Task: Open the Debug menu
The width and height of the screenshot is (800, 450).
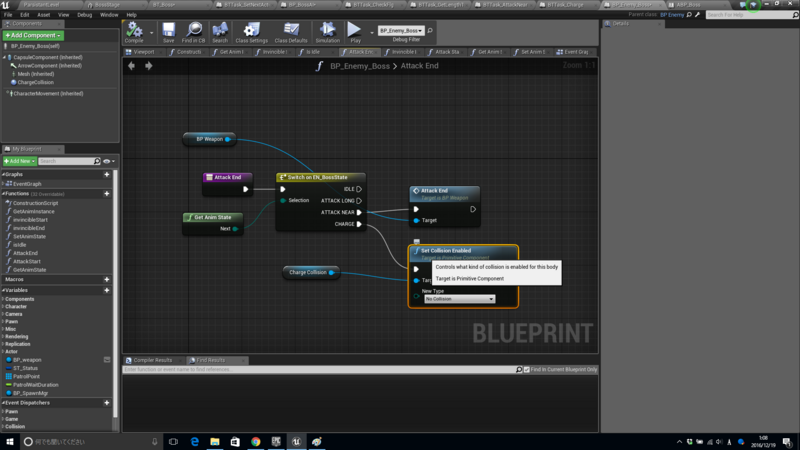Action: click(85, 15)
